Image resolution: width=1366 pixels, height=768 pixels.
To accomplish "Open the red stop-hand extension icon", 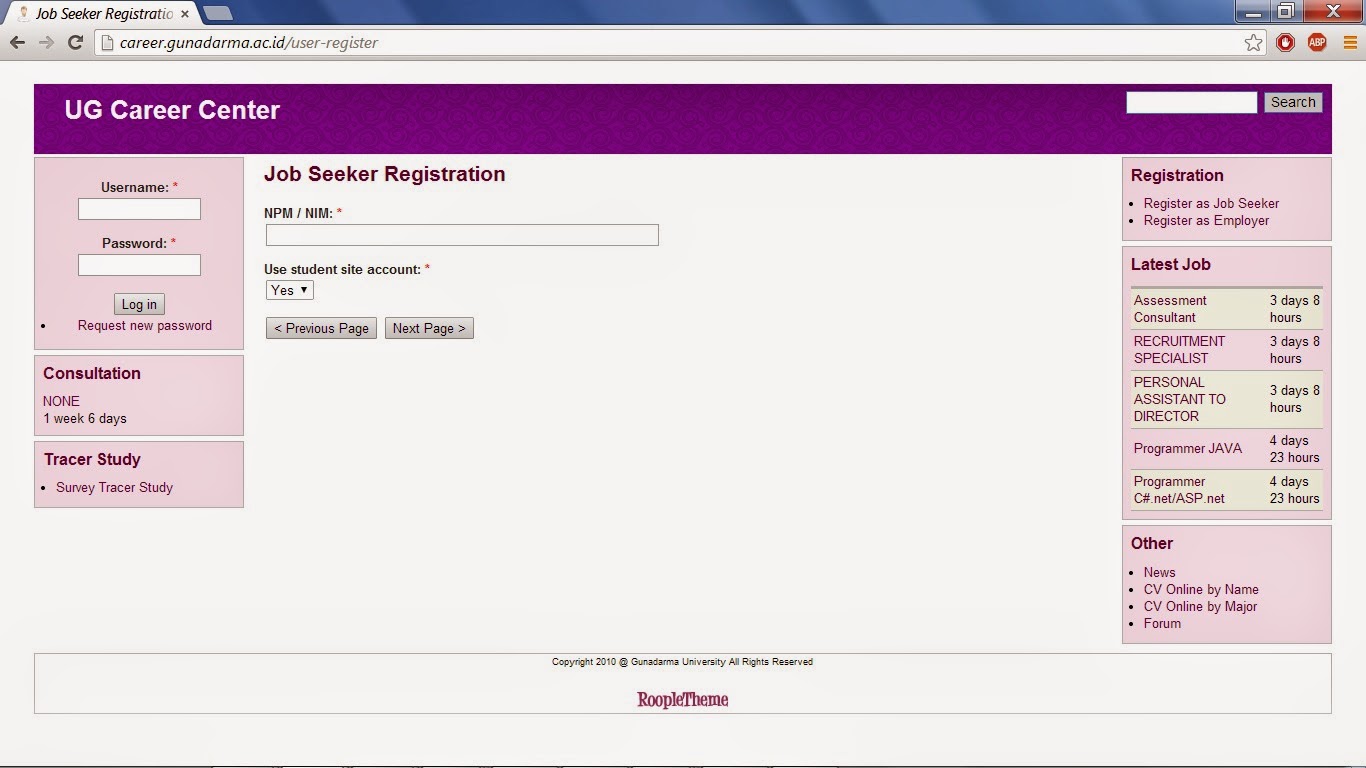I will point(1285,42).
